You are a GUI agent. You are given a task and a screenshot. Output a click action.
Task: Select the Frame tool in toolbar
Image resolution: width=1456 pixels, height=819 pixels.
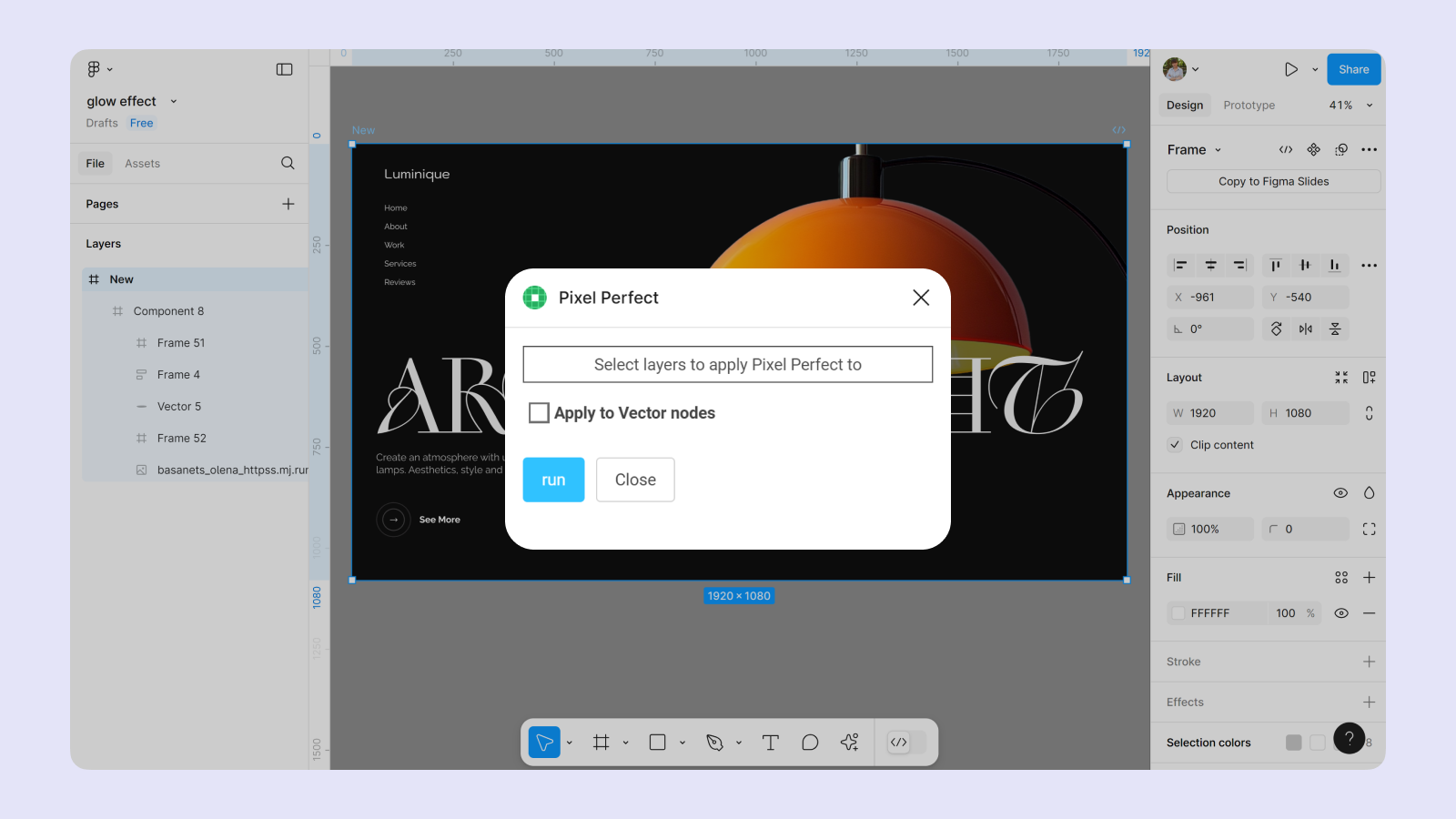[602, 743]
